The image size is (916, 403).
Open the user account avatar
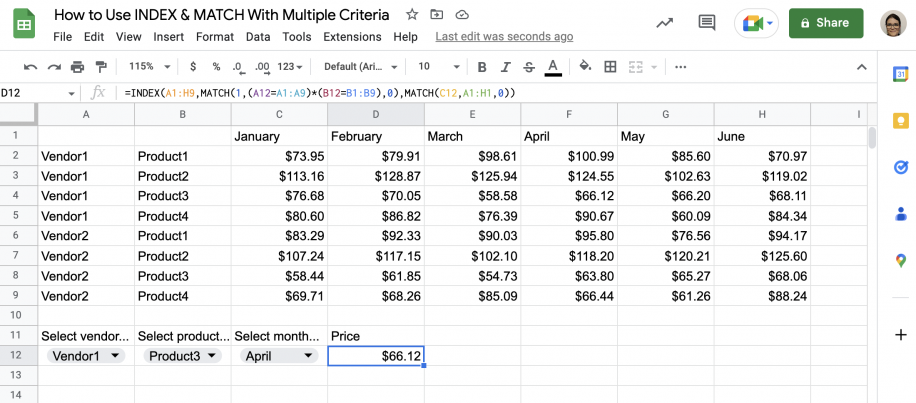(x=894, y=23)
